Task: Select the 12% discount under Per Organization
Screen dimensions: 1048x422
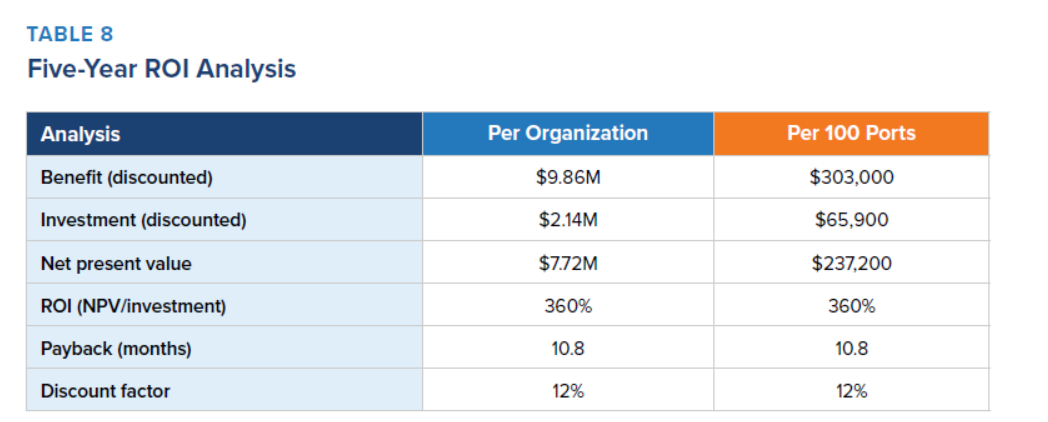Action: 567,391
